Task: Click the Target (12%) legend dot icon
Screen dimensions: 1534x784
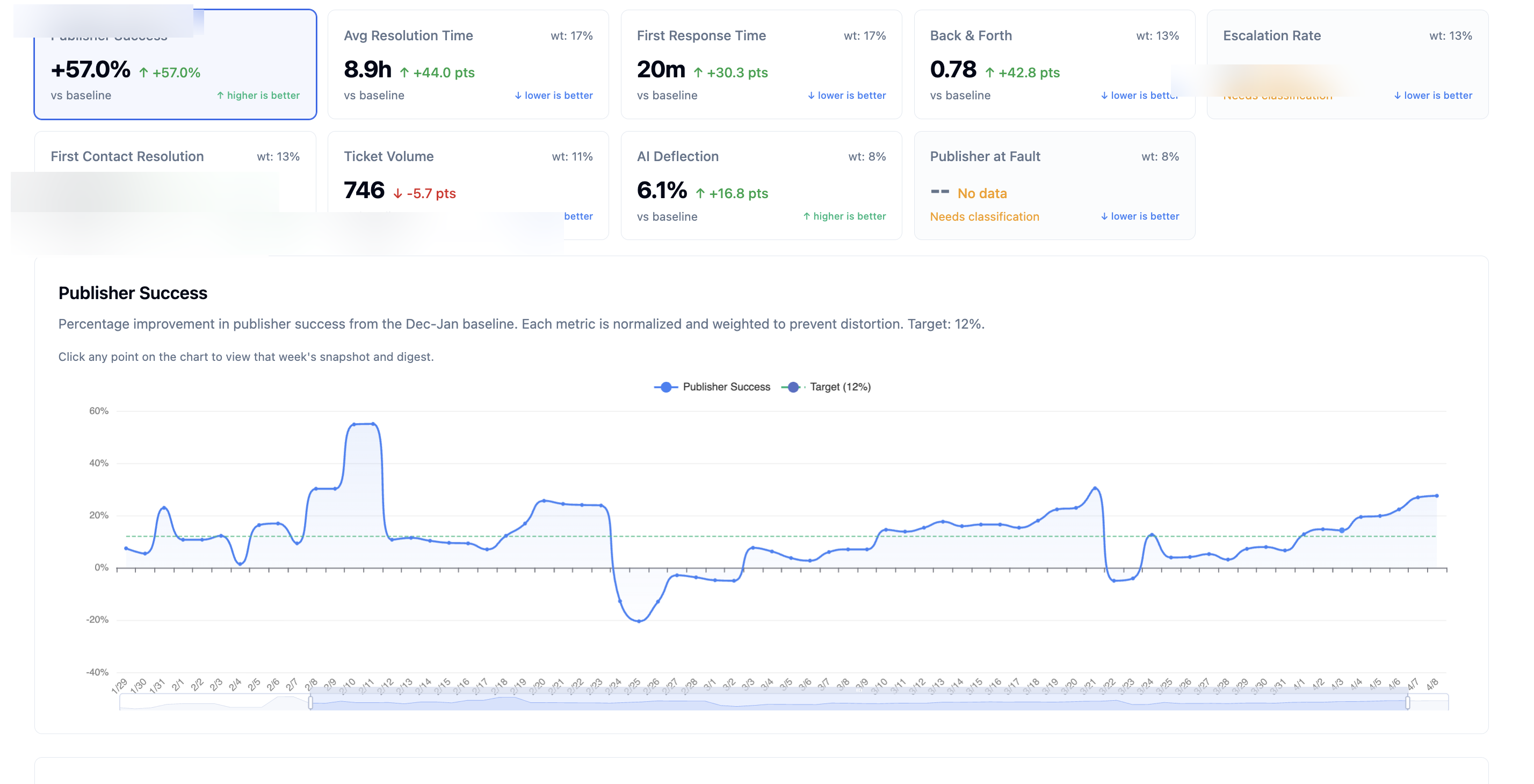Action: coord(792,386)
